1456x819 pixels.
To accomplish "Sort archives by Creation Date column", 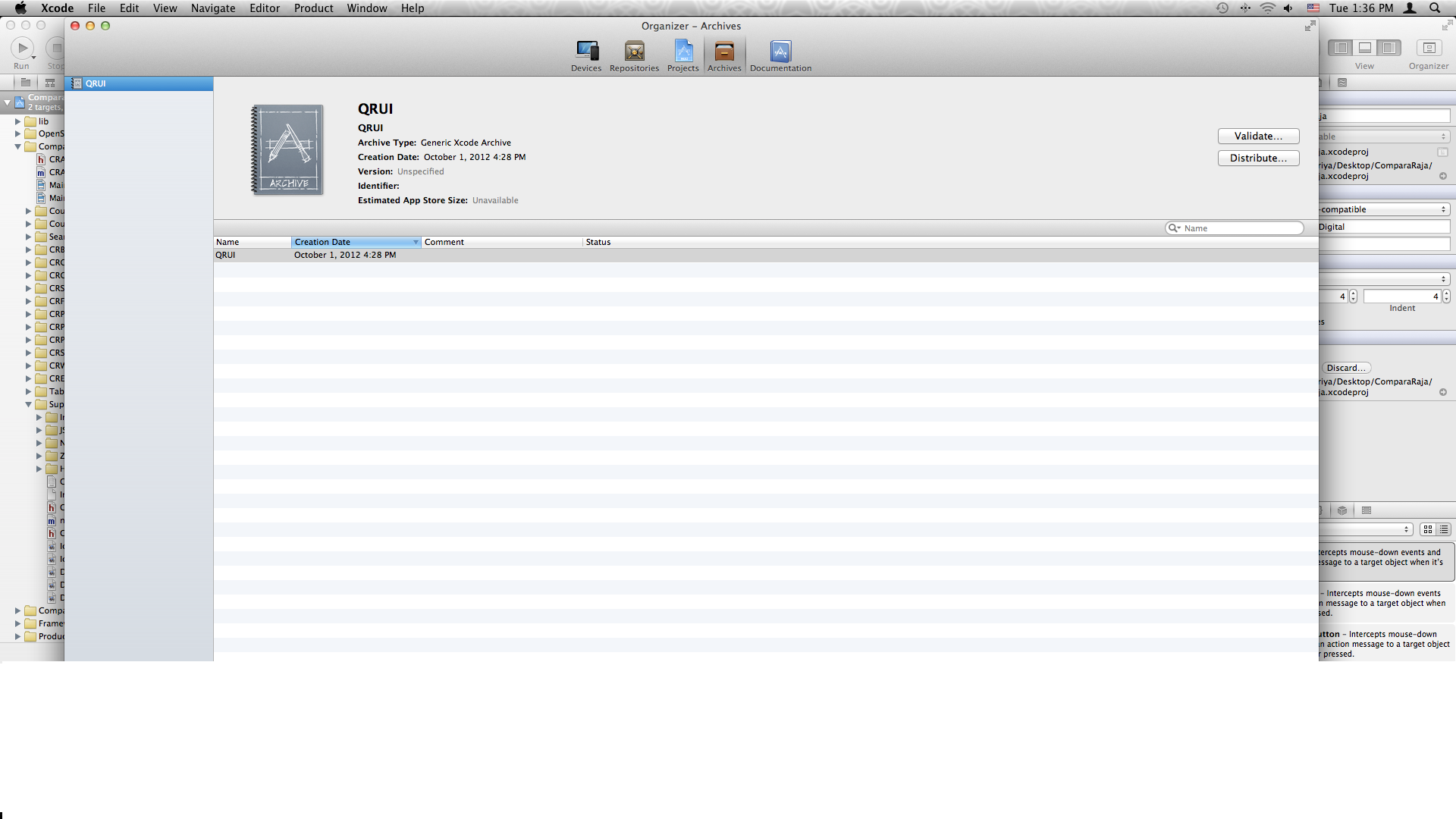I will 356,242.
